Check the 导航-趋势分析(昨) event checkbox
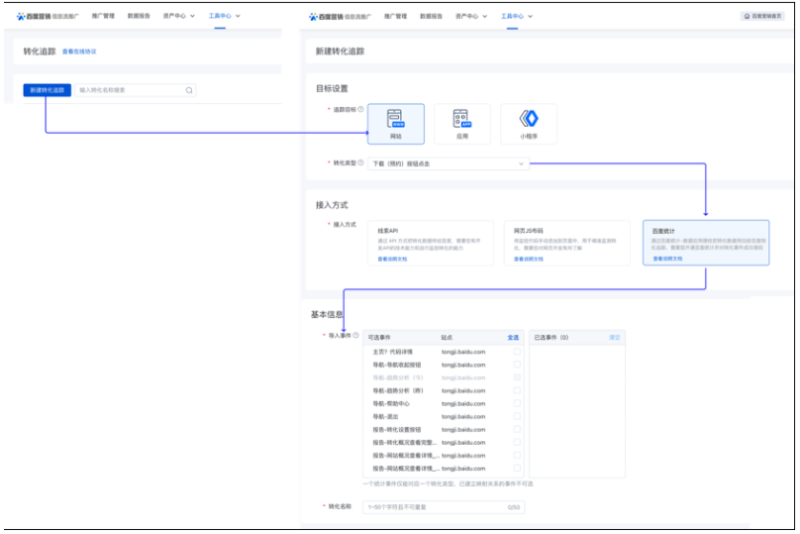 tap(517, 391)
